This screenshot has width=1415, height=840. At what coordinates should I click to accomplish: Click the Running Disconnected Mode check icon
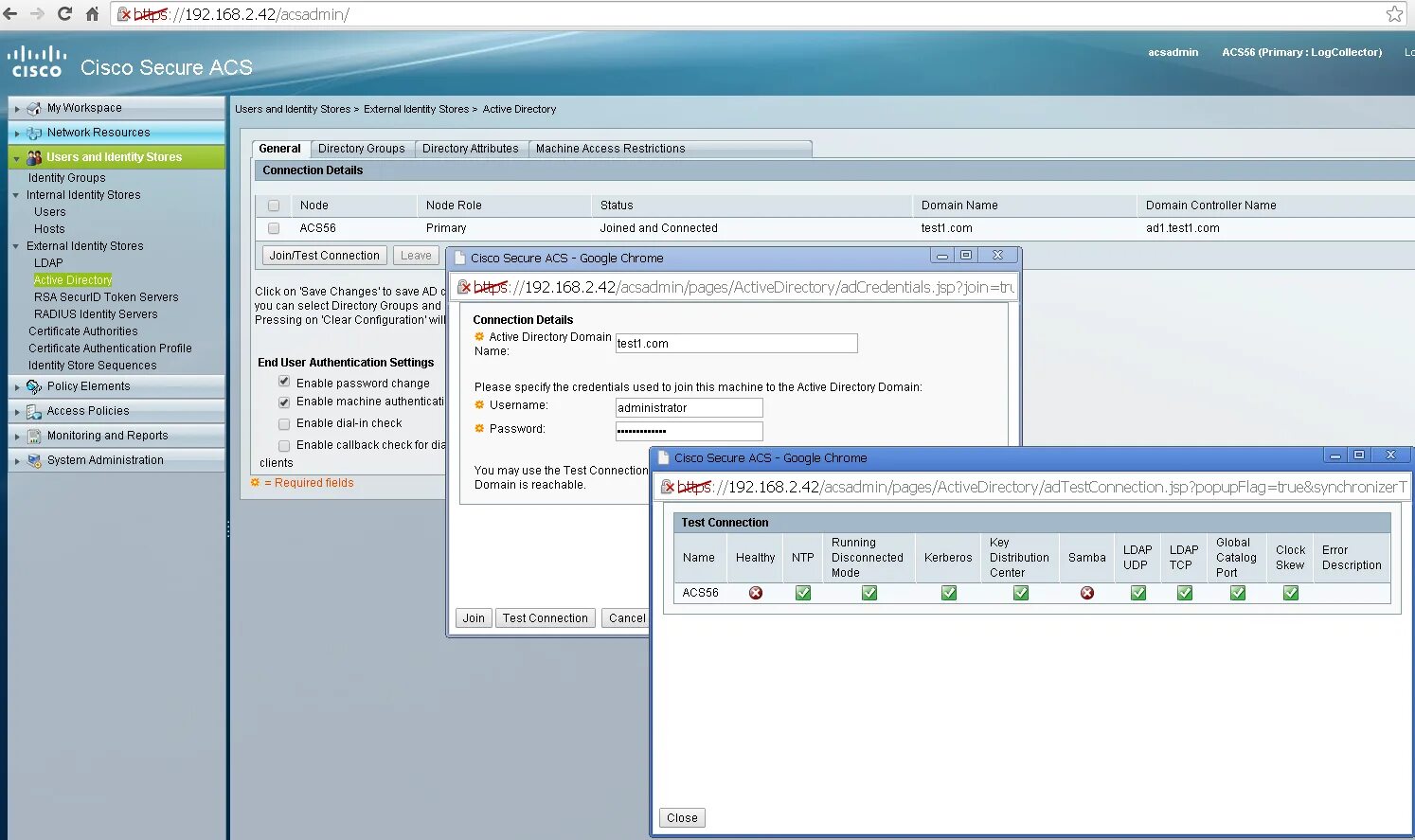tap(869, 593)
